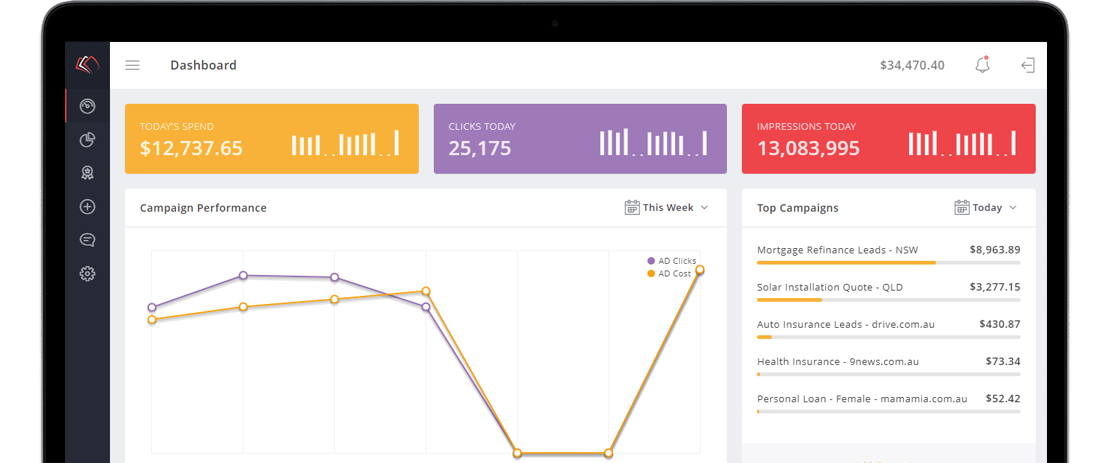Image resolution: width=1110 pixels, height=463 pixels.
Task: Click the Today's Spend orange card
Action: tap(271, 139)
